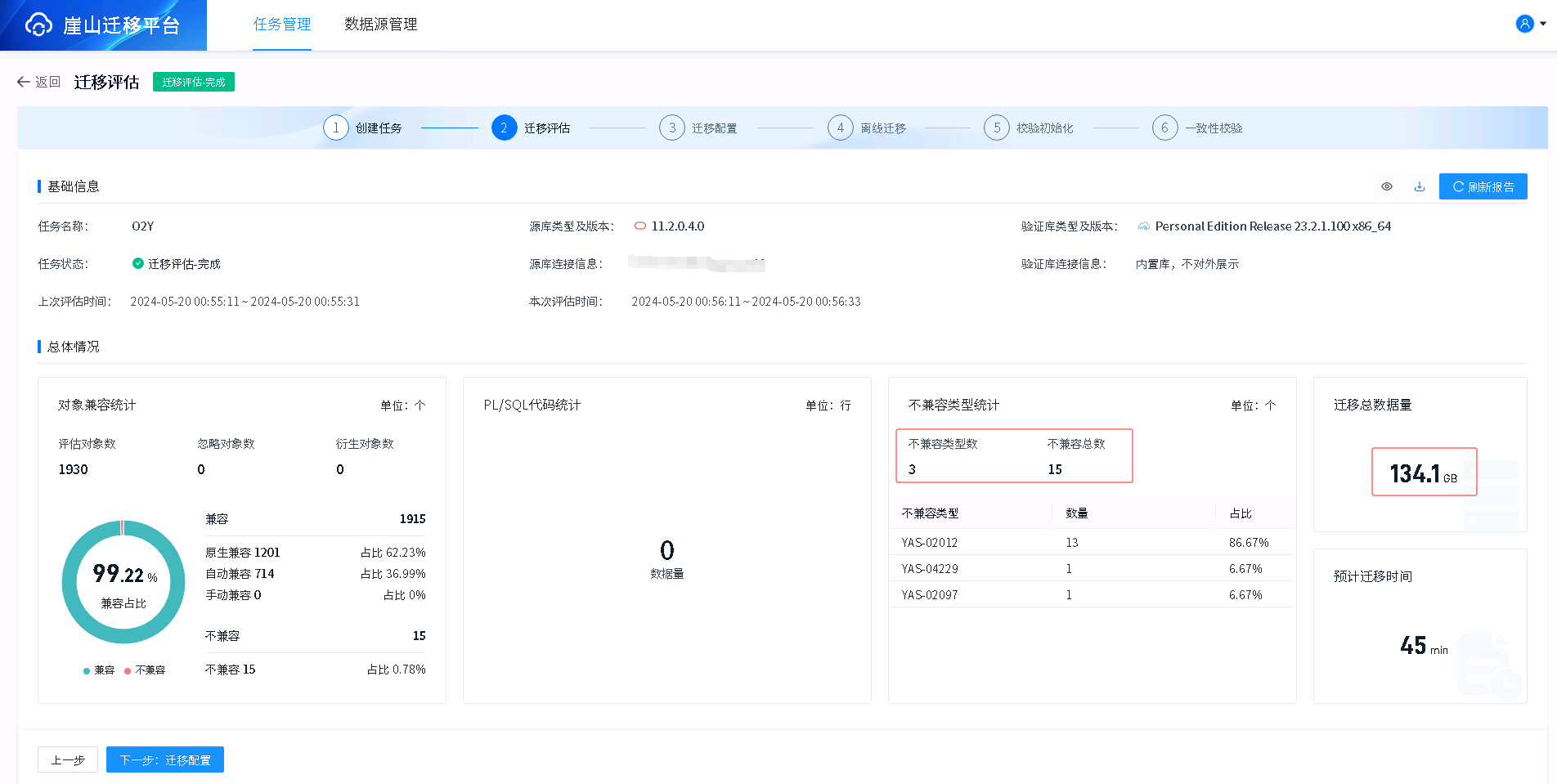Toggle the 不兼容 legend dot
Image resolution: width=1557 pixels, height=784 pixels.
(128, 670)
